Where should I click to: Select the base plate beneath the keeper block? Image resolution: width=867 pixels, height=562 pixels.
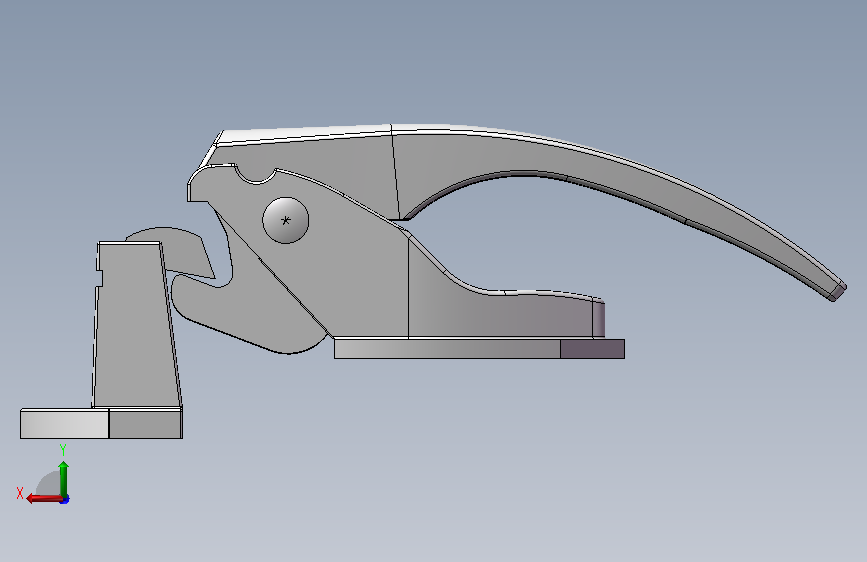101,424
